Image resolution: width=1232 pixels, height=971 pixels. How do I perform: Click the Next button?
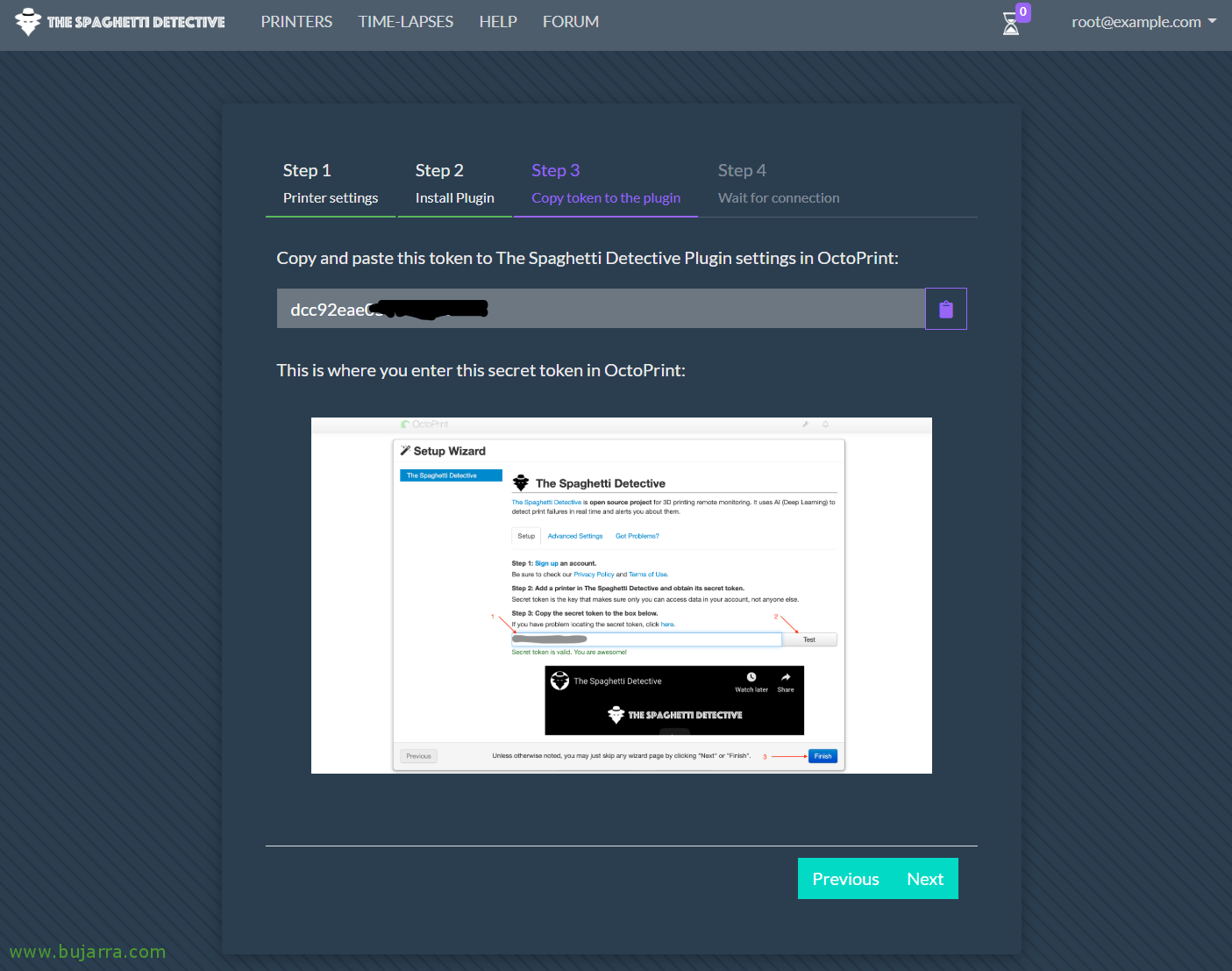[925, 879]
